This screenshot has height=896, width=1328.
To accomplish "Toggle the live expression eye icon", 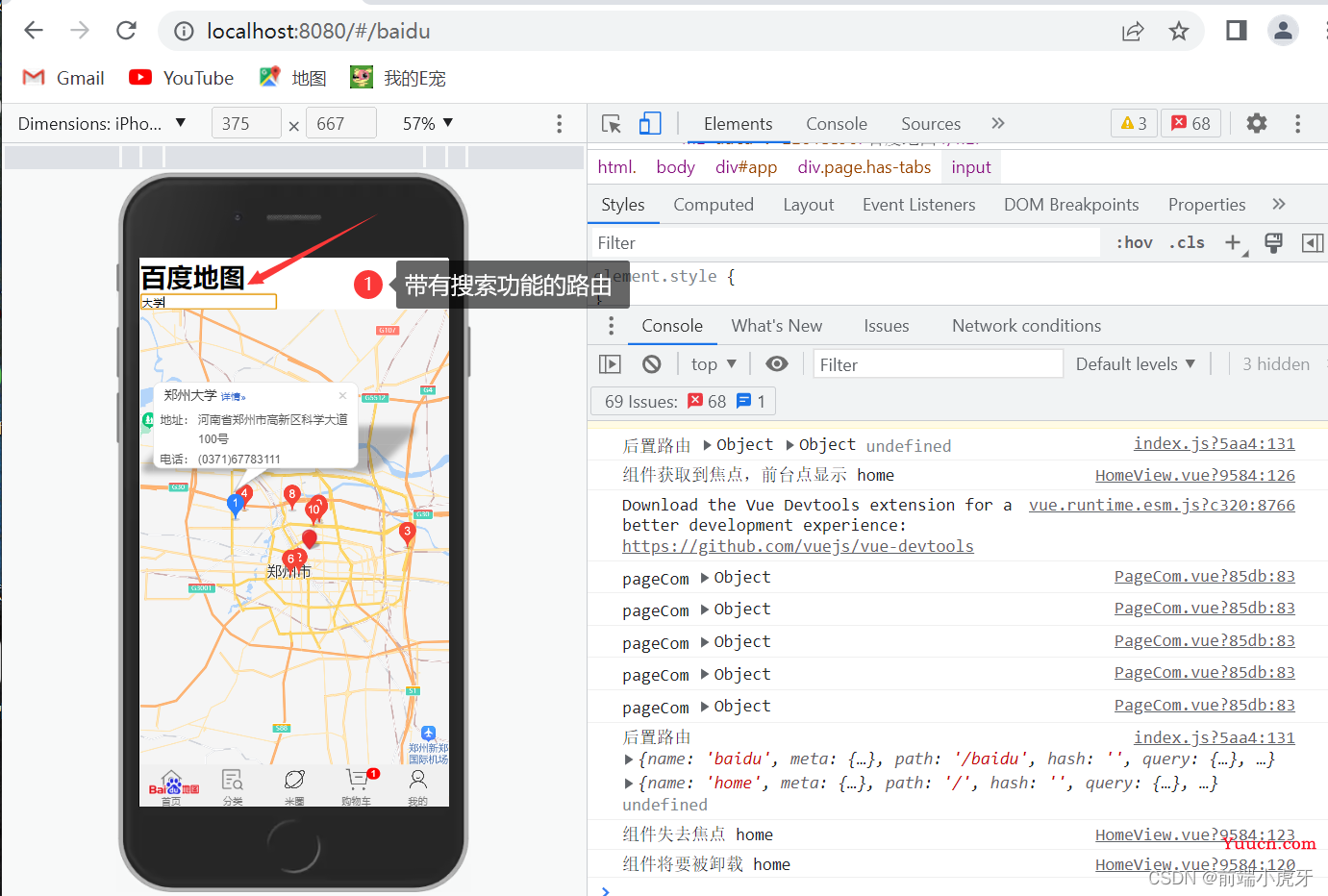I will 777,363.
